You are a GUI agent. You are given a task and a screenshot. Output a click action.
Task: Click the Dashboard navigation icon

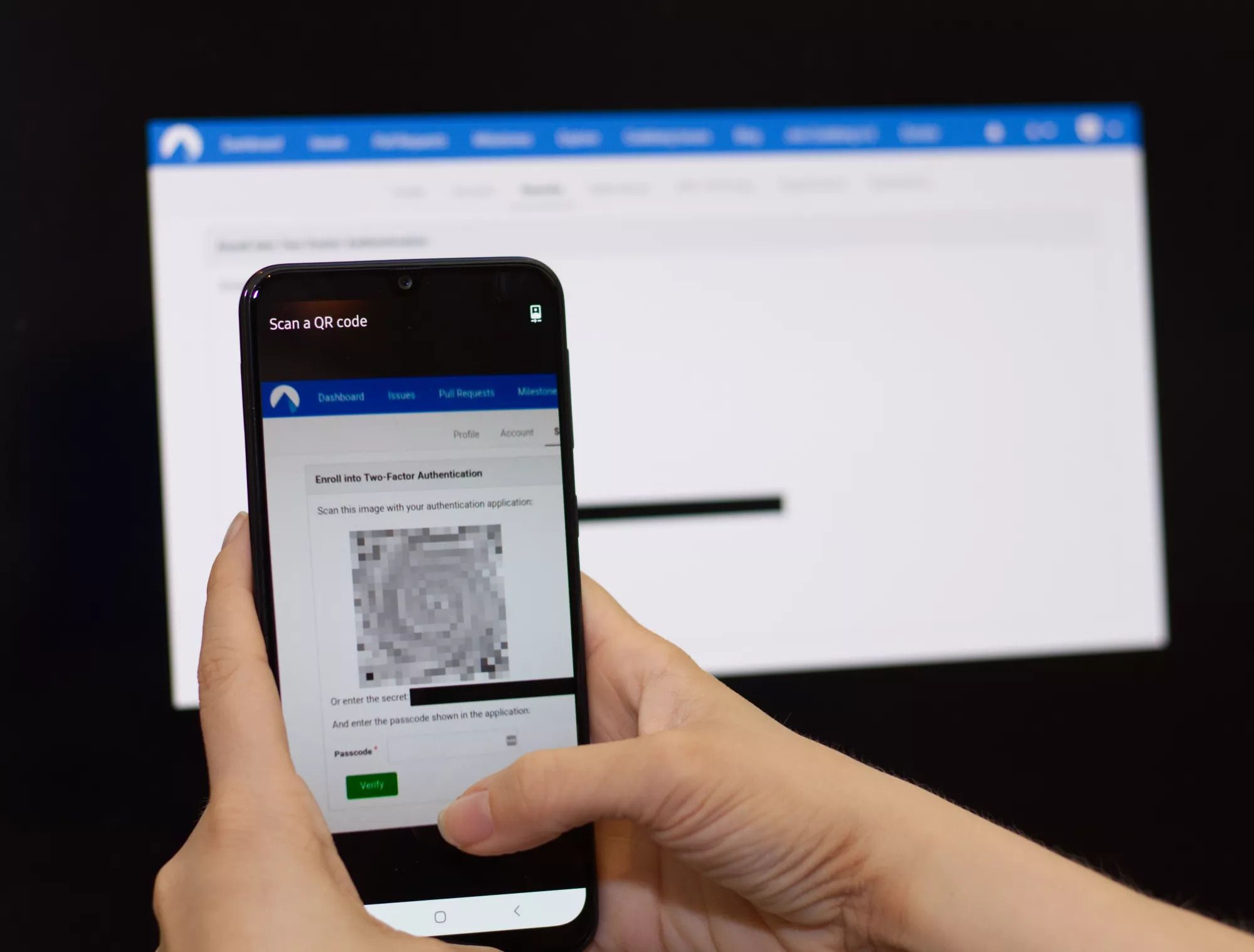coord(339,392)
